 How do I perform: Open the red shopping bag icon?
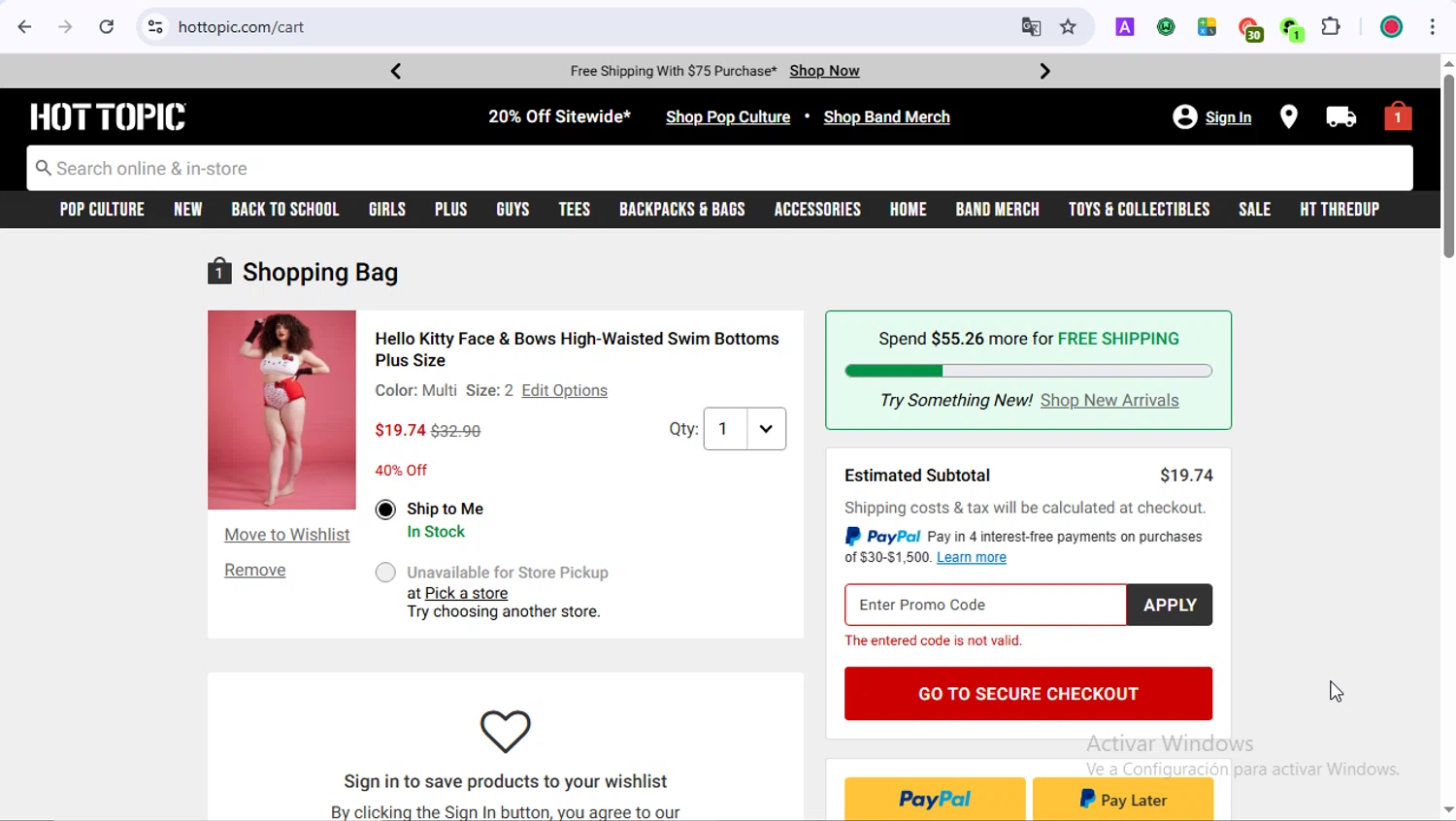point(1398,116)
